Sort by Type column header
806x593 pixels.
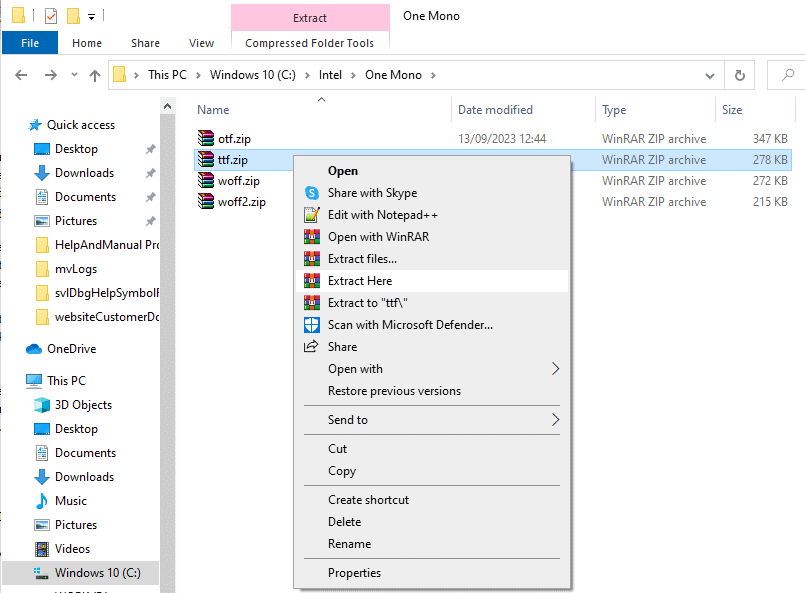tap(655, 110)
